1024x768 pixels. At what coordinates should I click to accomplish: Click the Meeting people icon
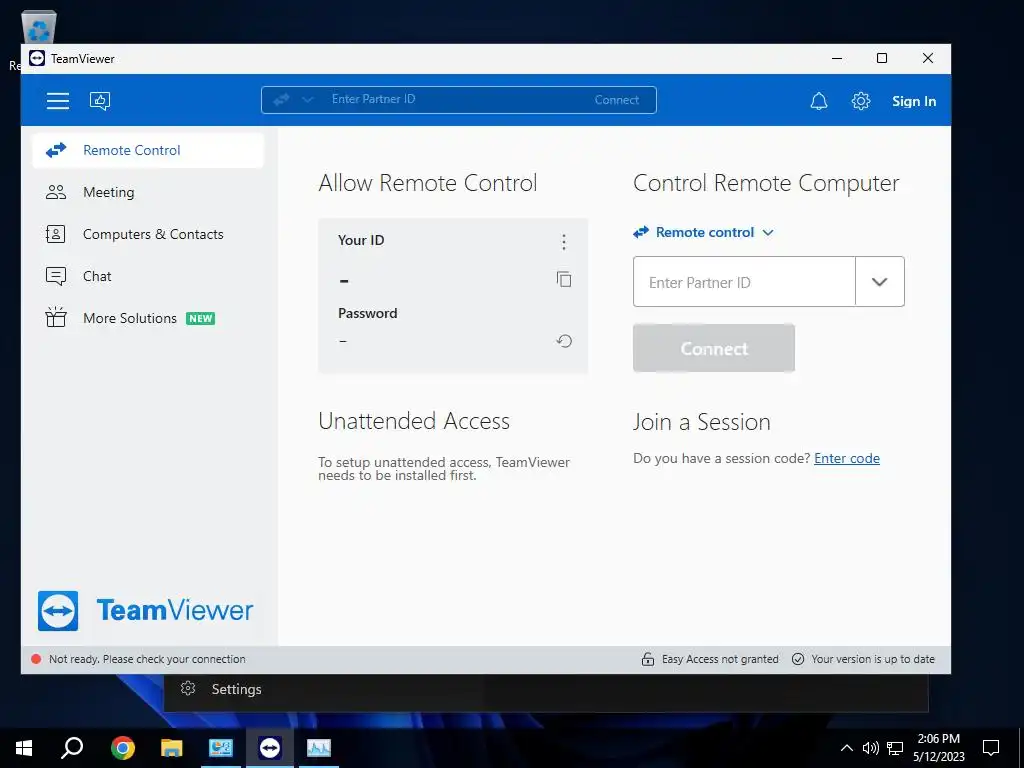tap(56, 192)
